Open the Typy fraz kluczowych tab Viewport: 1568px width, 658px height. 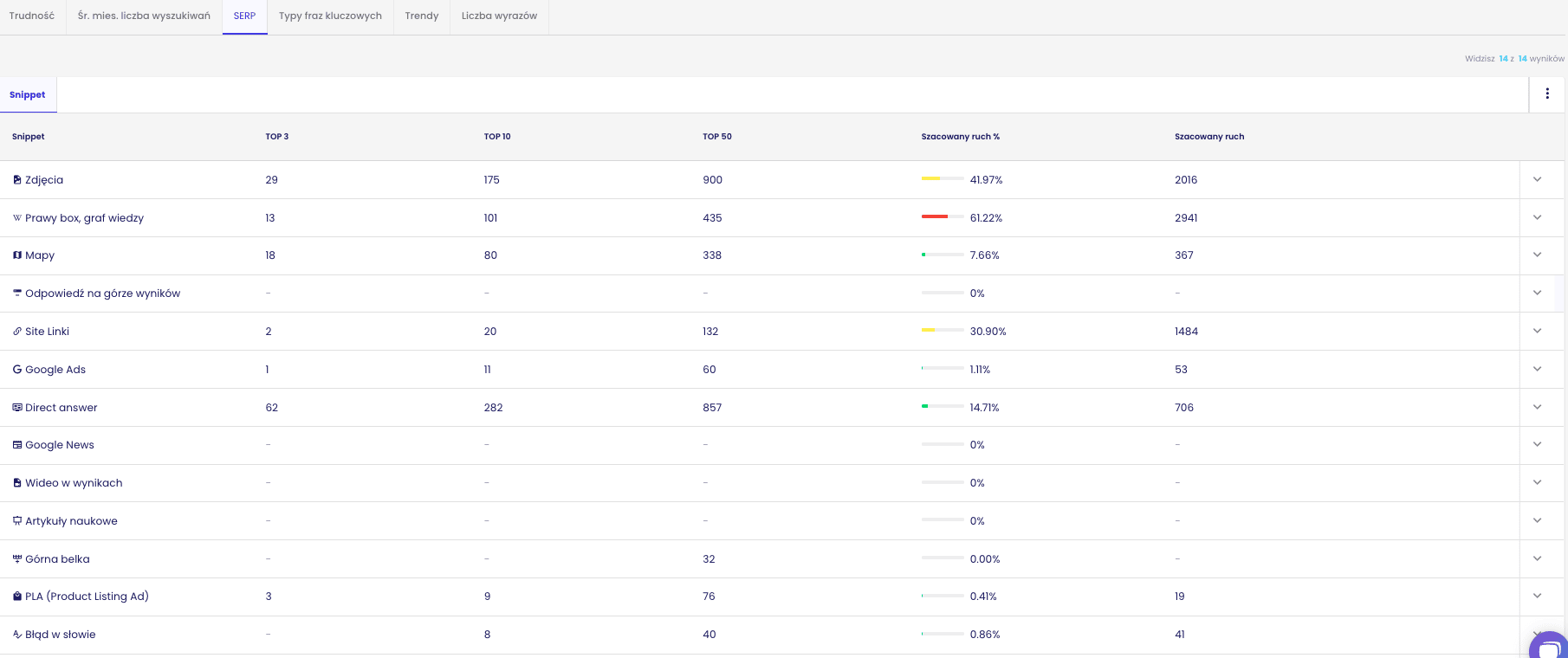click(x=330, y=16)
